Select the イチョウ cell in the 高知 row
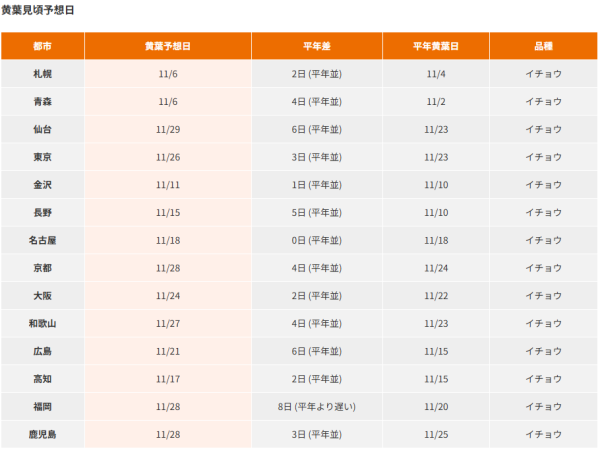The image size is (600, 451). point(543,379)
